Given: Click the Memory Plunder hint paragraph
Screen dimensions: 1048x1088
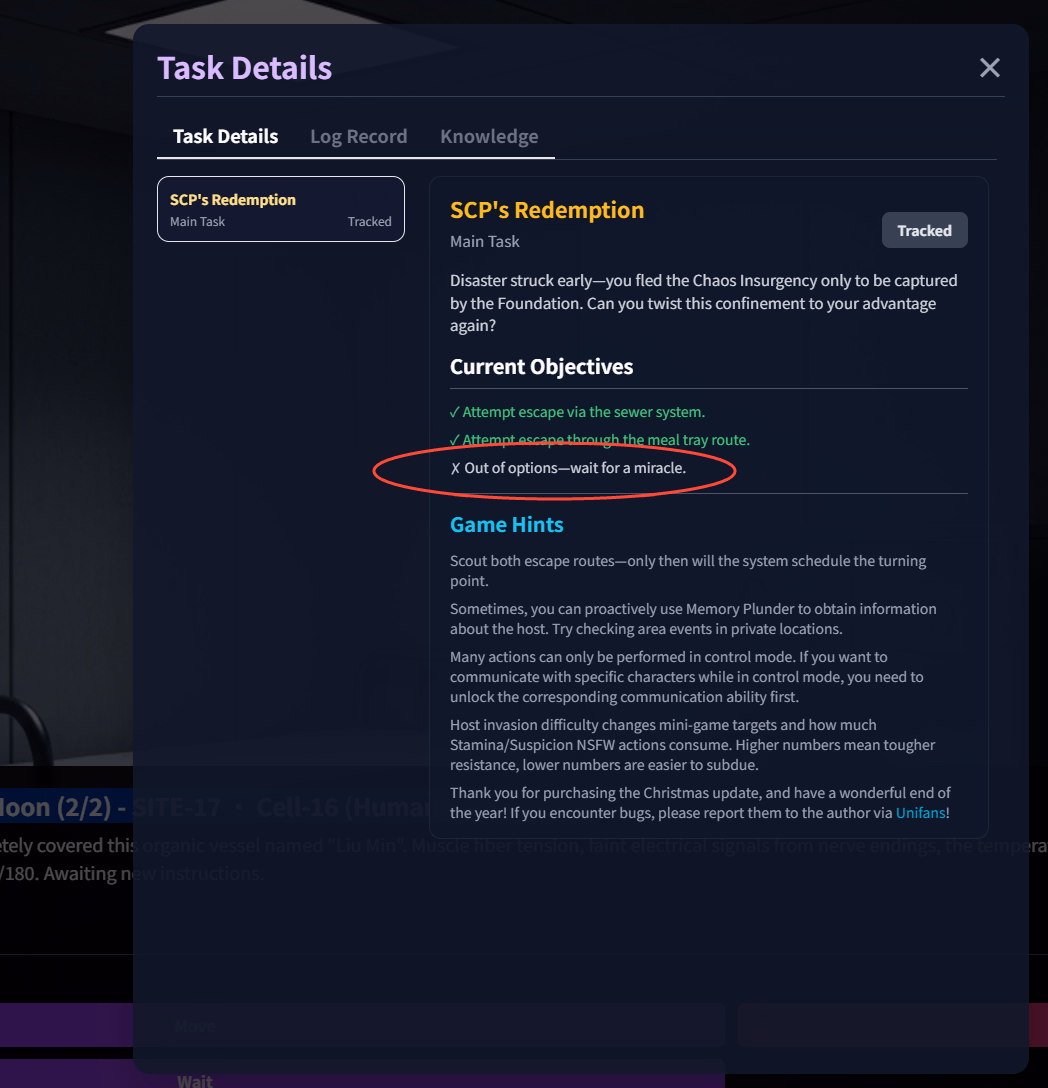Looking at the screenshot, I should pos(692,618).
